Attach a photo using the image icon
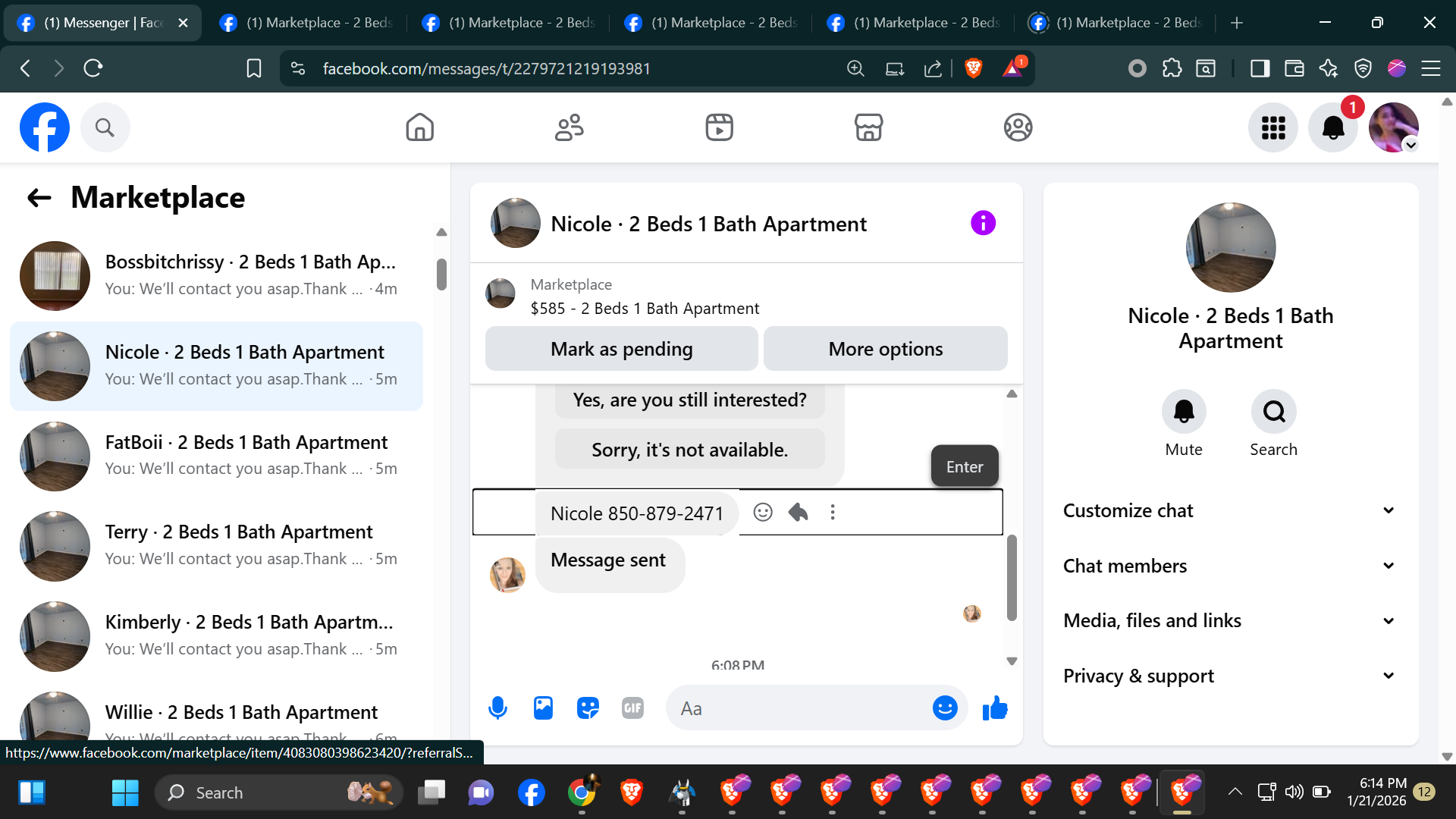Viewport: 1456px width, 819px height. click(543, 708)
